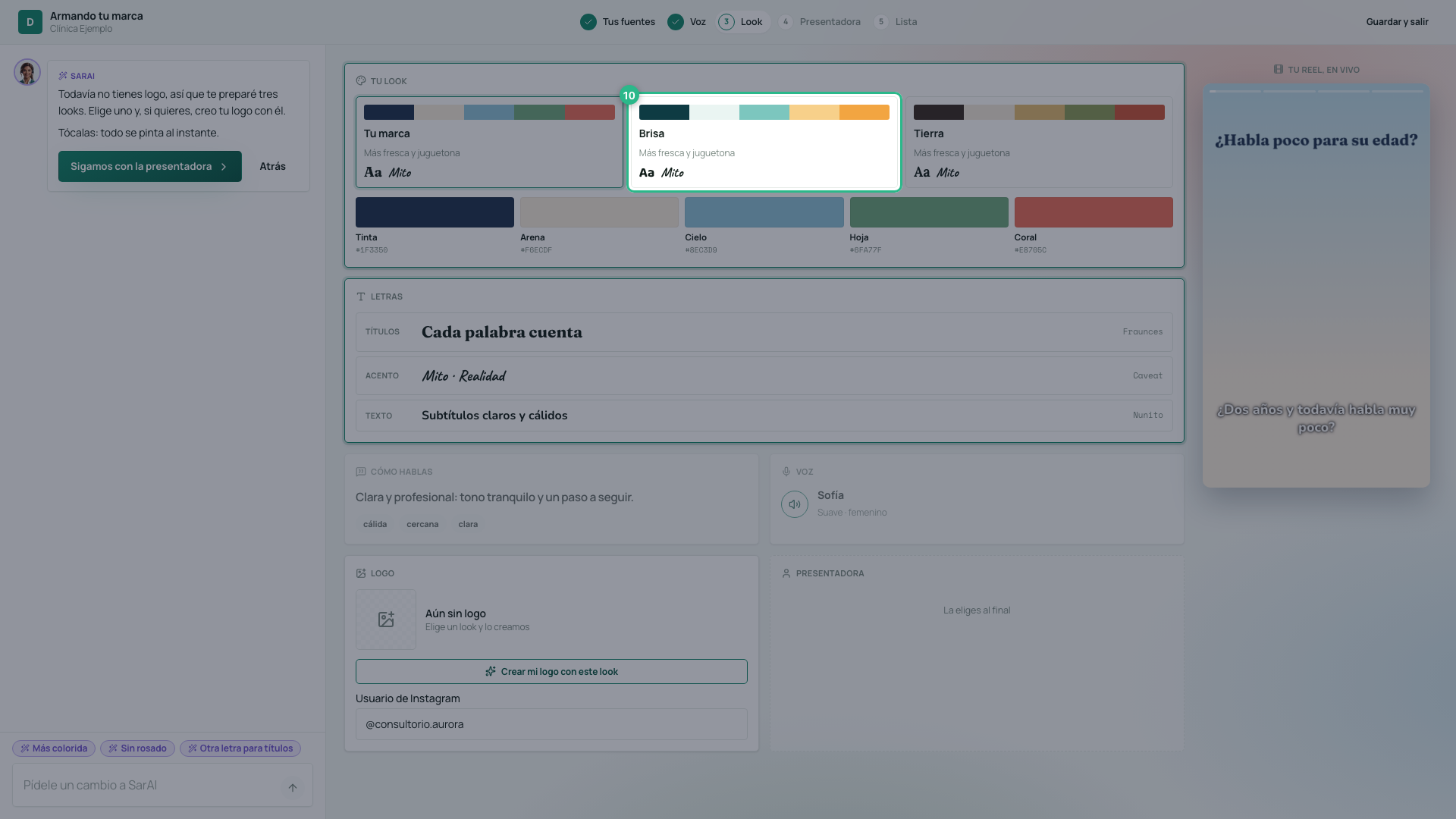
Task: Go to the Tus fuentes step
Action: click(x=618, y=22)
